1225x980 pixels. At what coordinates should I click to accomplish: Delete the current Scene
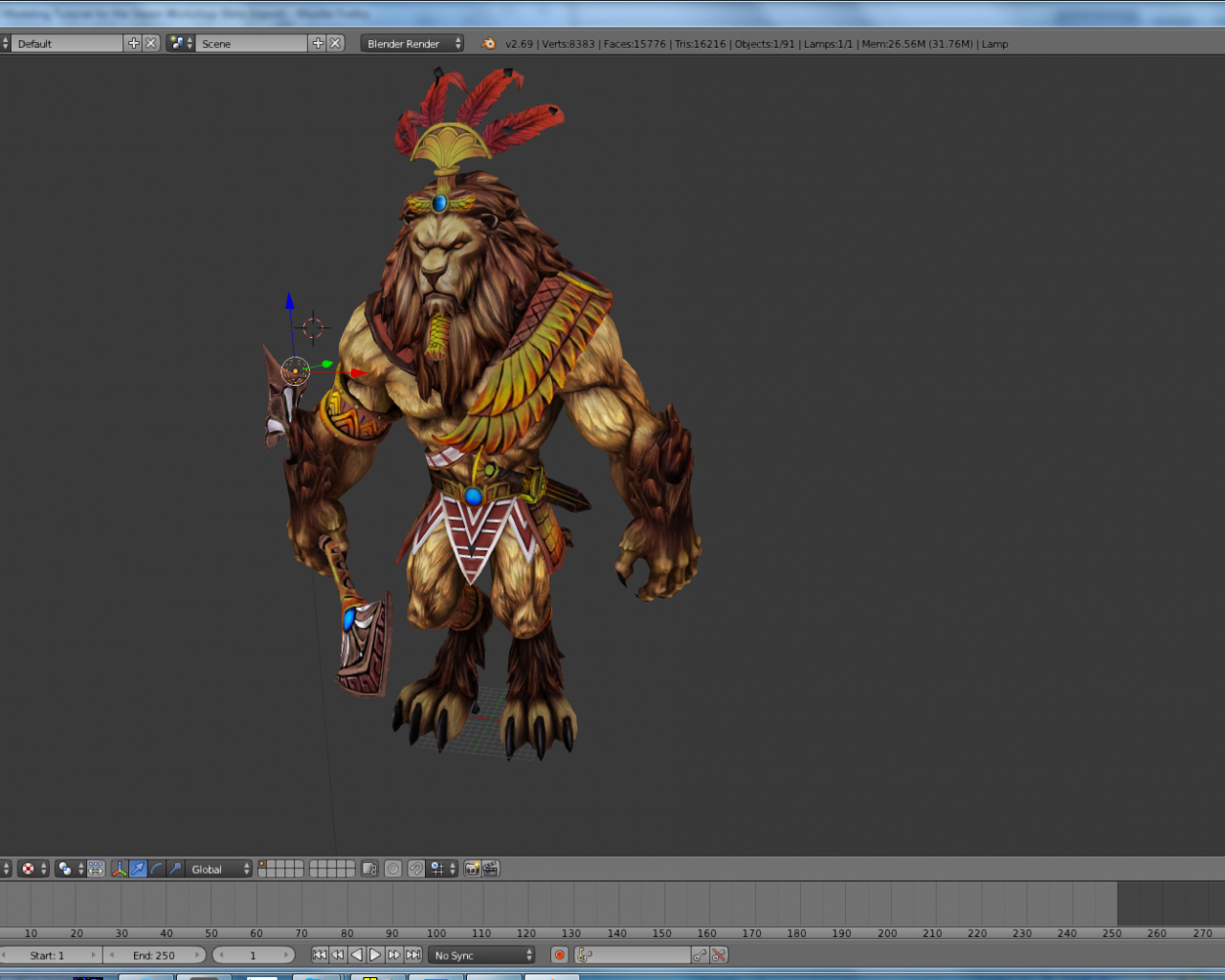336,43
